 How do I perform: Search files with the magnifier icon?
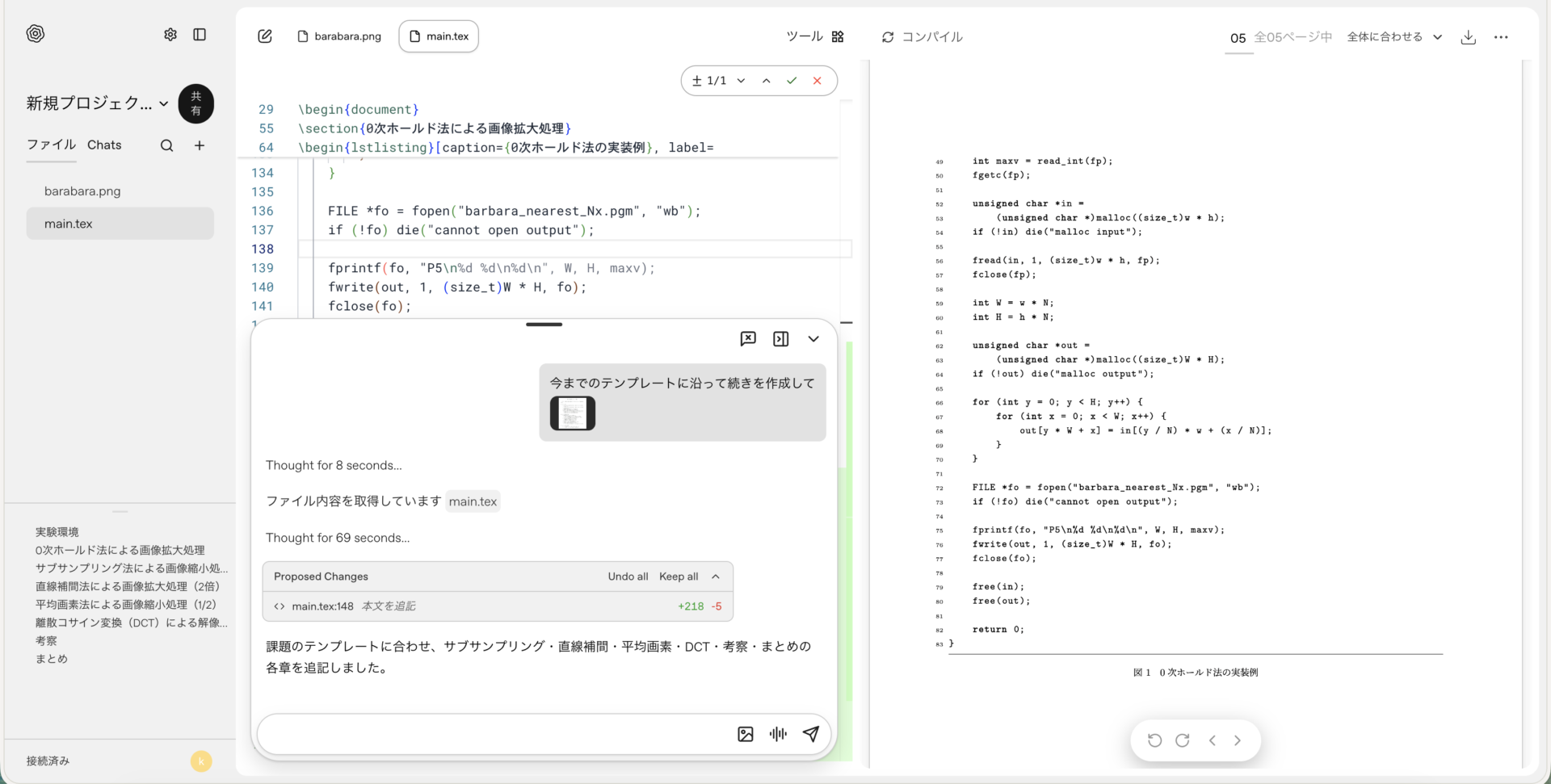pos(166,145)
